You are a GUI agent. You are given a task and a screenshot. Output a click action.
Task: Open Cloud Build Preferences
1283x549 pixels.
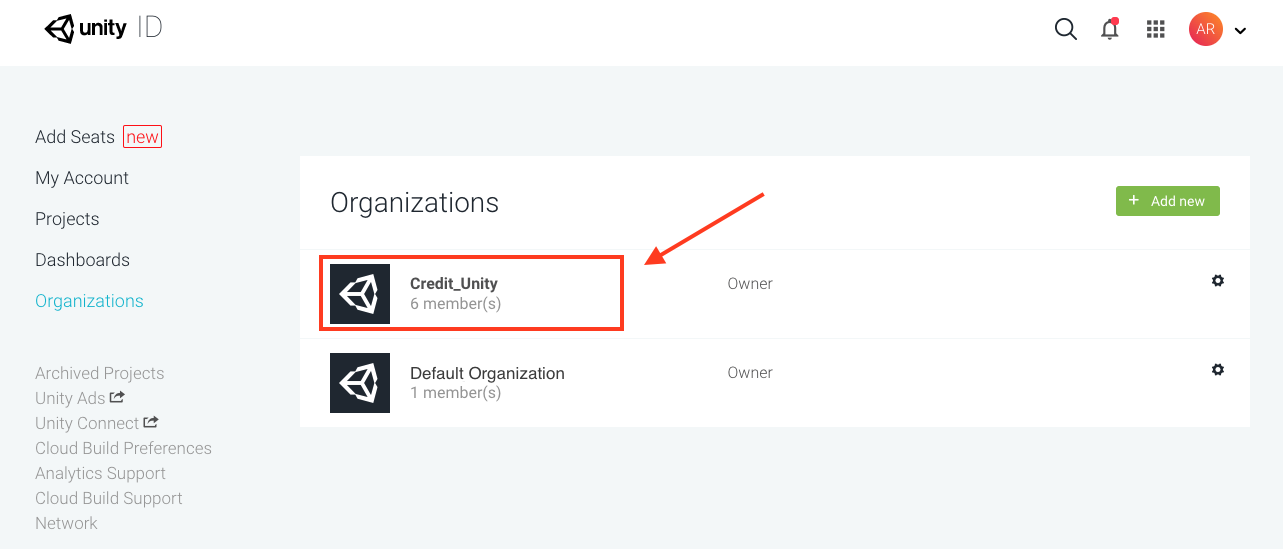coord(123,448)
